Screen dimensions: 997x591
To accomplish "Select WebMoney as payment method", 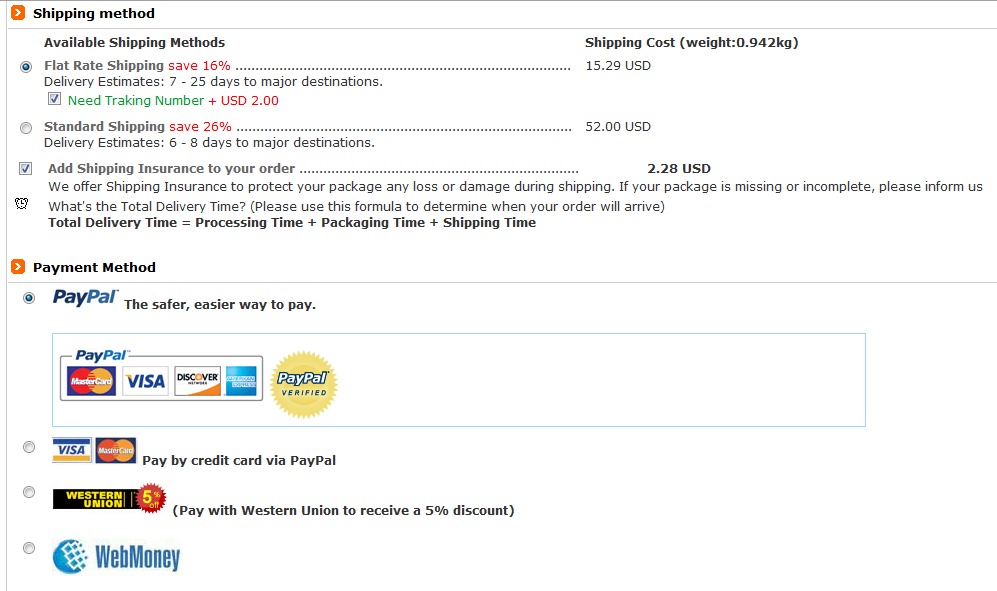I will tap(29, 547).
